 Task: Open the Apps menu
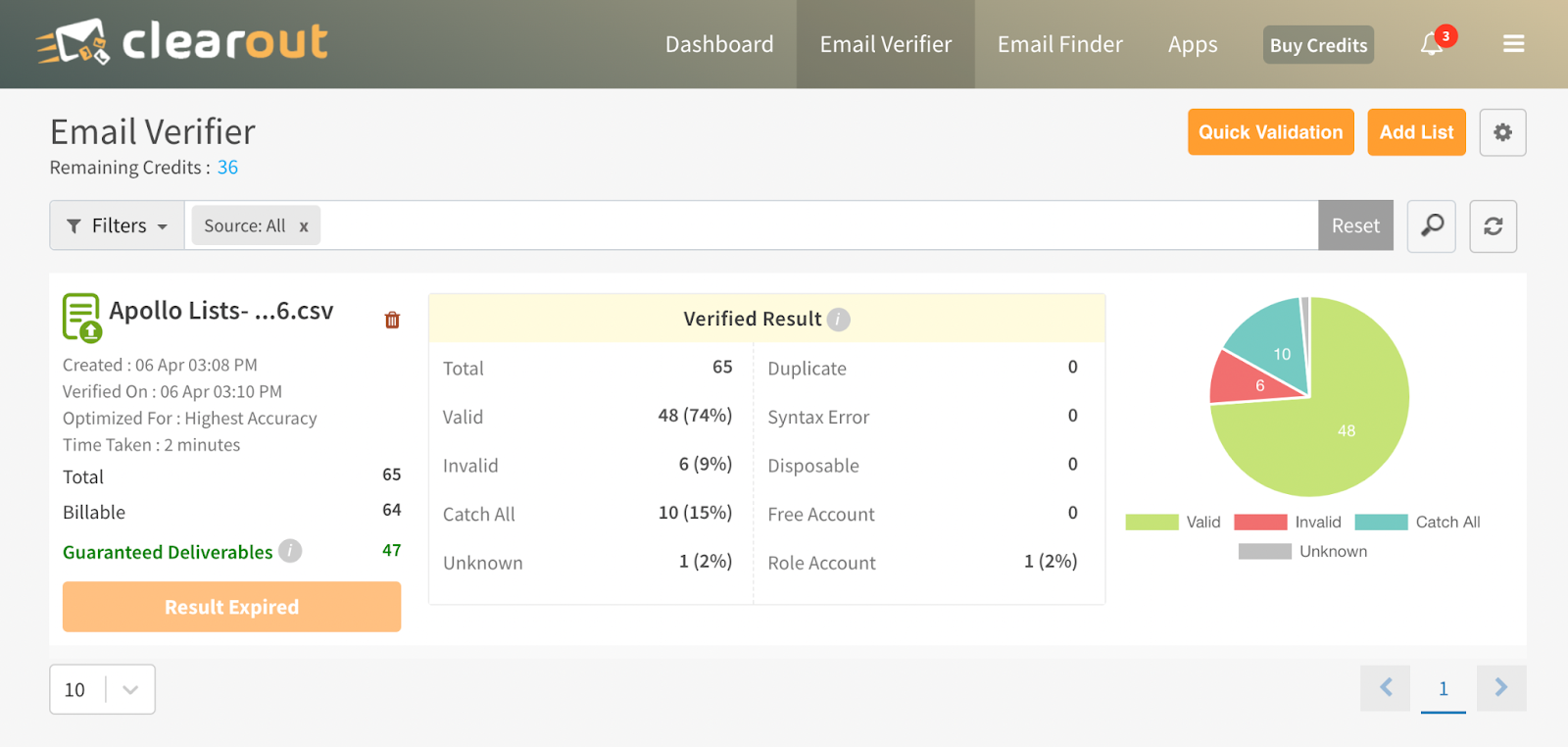coord(1193,44)
